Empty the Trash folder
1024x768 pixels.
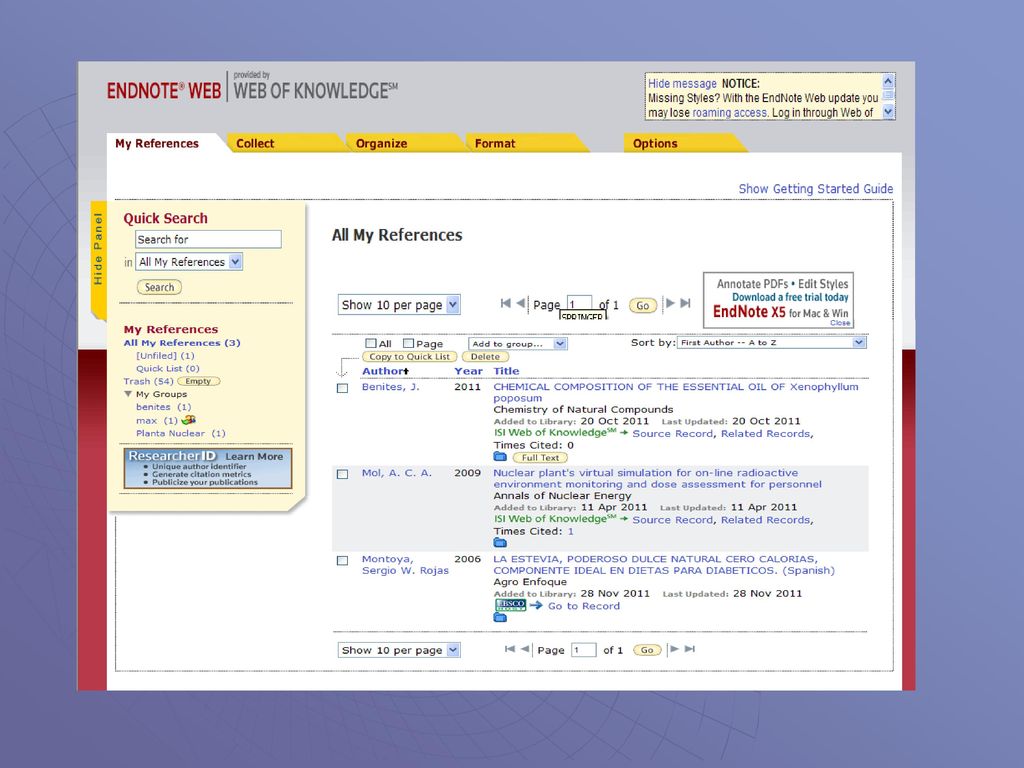pyautogui.click(x=199, y=381)
